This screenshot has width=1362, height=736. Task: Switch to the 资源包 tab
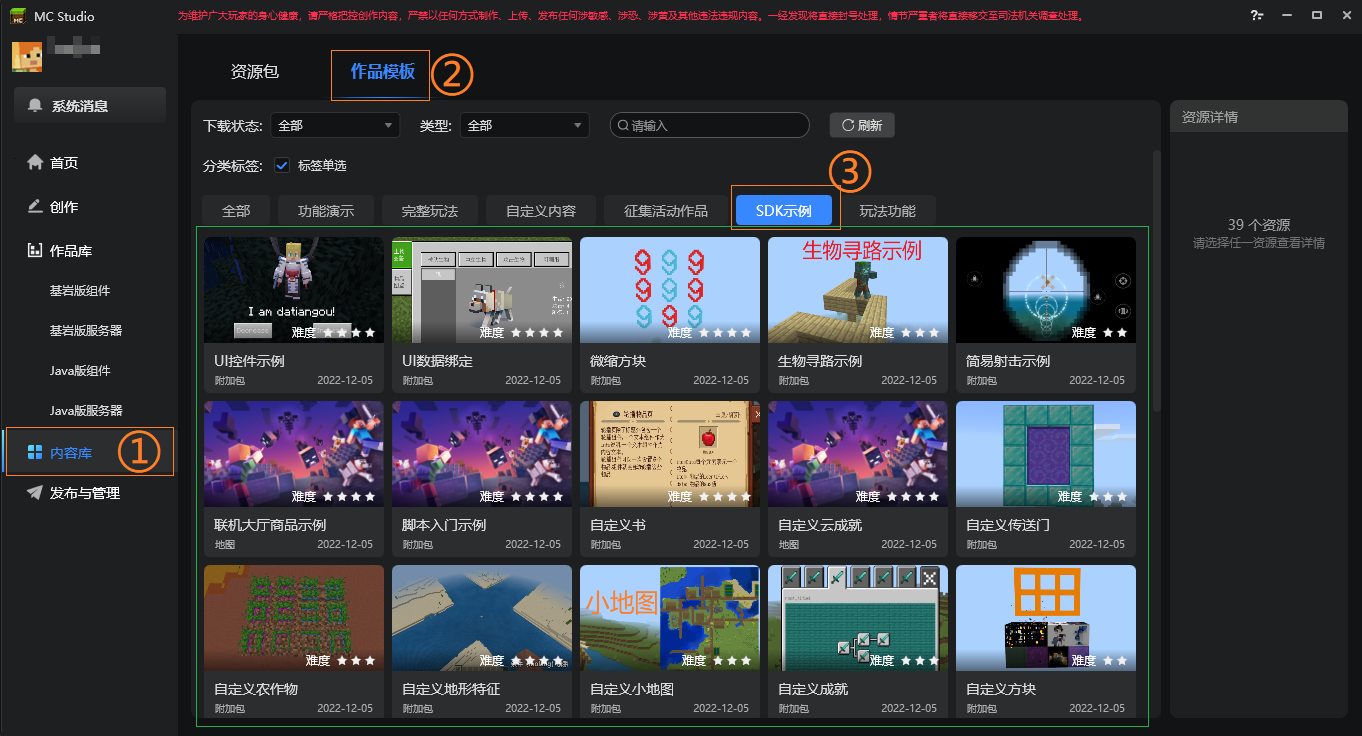[254, 72]
